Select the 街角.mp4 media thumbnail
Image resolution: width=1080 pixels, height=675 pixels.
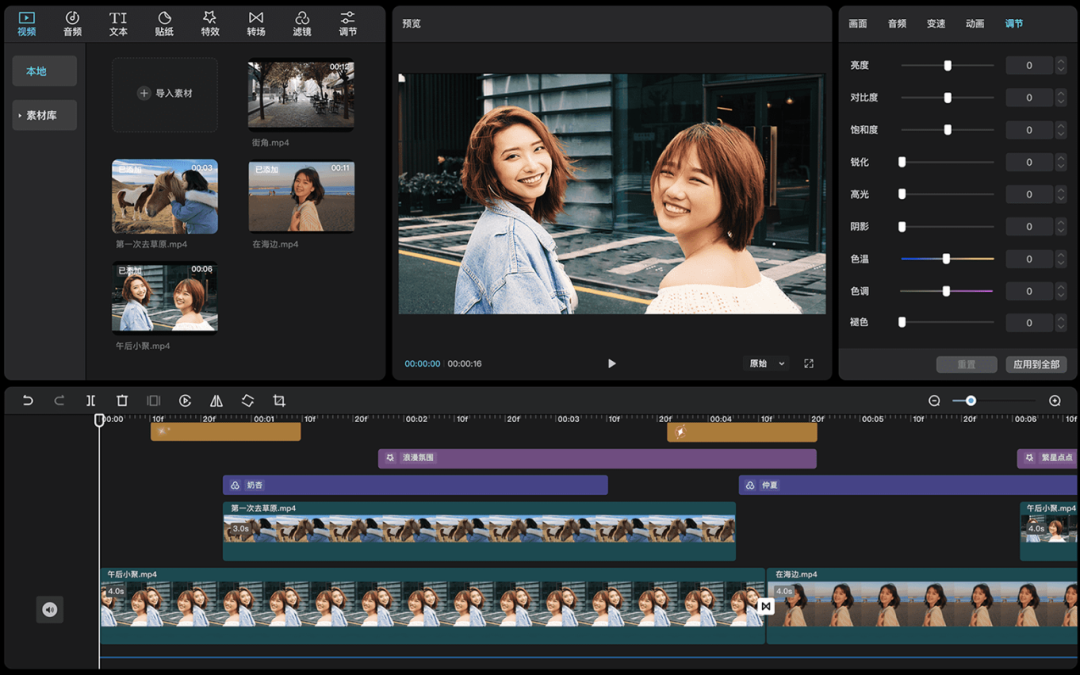301,94
